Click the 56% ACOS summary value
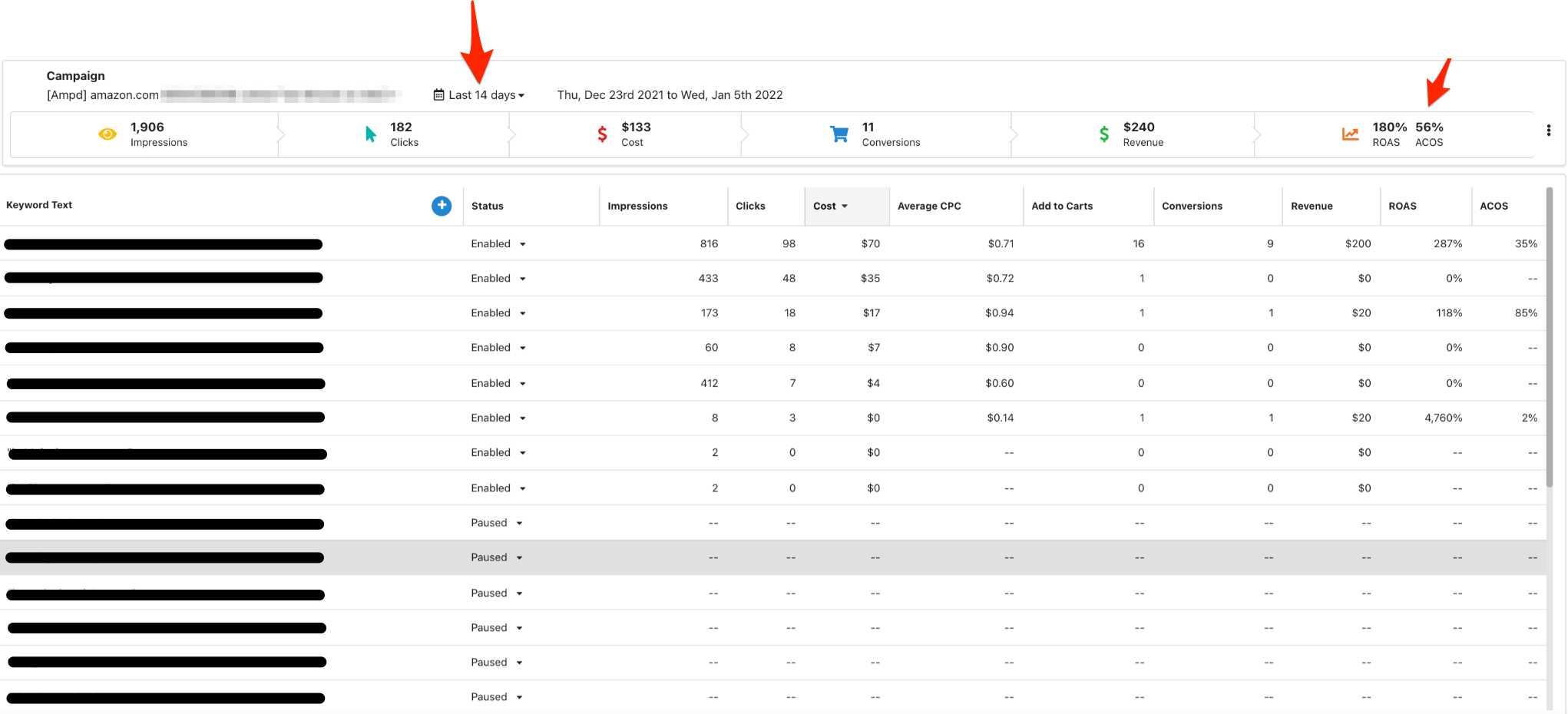1568x714 pixels. pos(1429,127)
